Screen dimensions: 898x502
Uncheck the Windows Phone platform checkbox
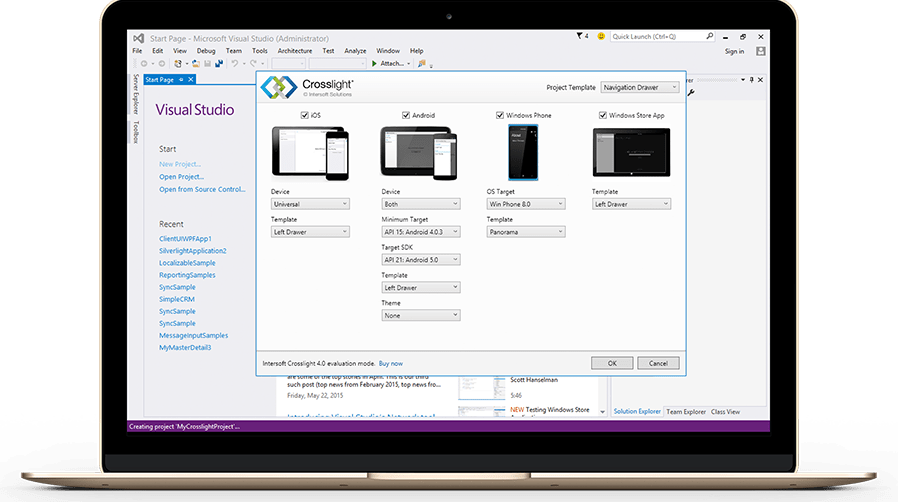point(500,115)
